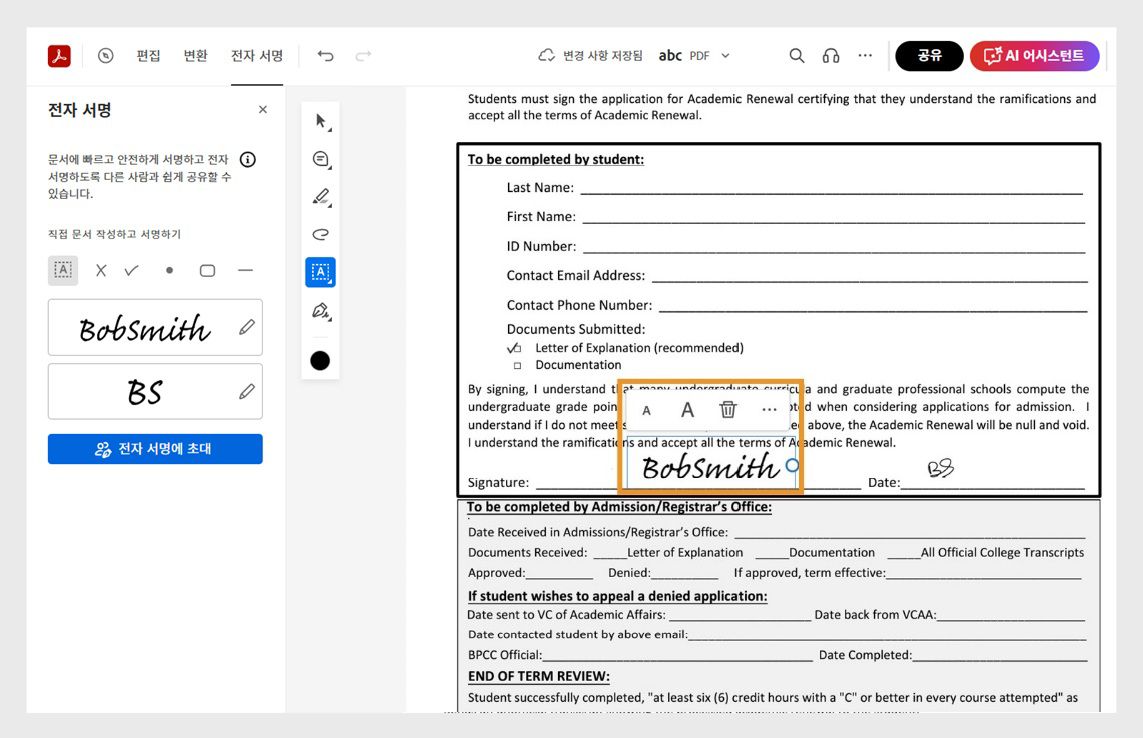1143x738 pixels.
Task: Open the 변환 menu
Action: [195, 55]
